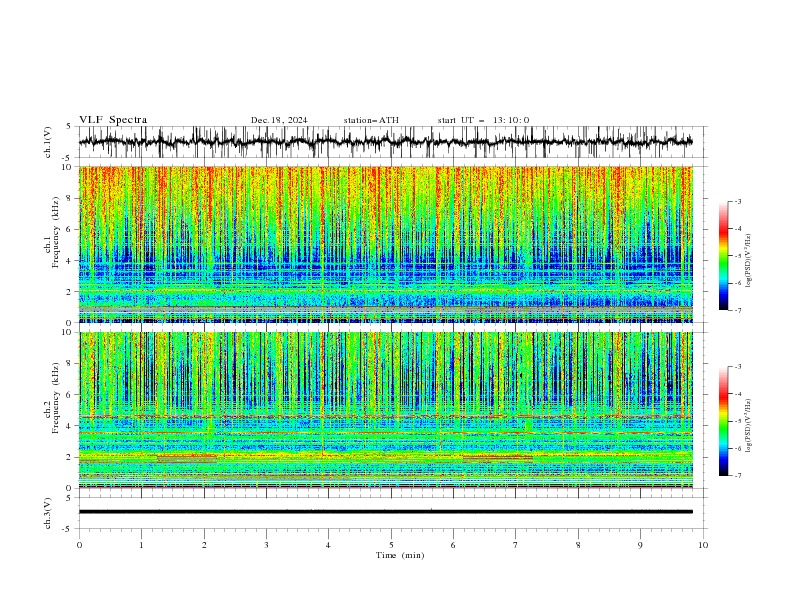The image size is (792, 612).
Task: Click time axis tick label '7'
Action: 516,545
